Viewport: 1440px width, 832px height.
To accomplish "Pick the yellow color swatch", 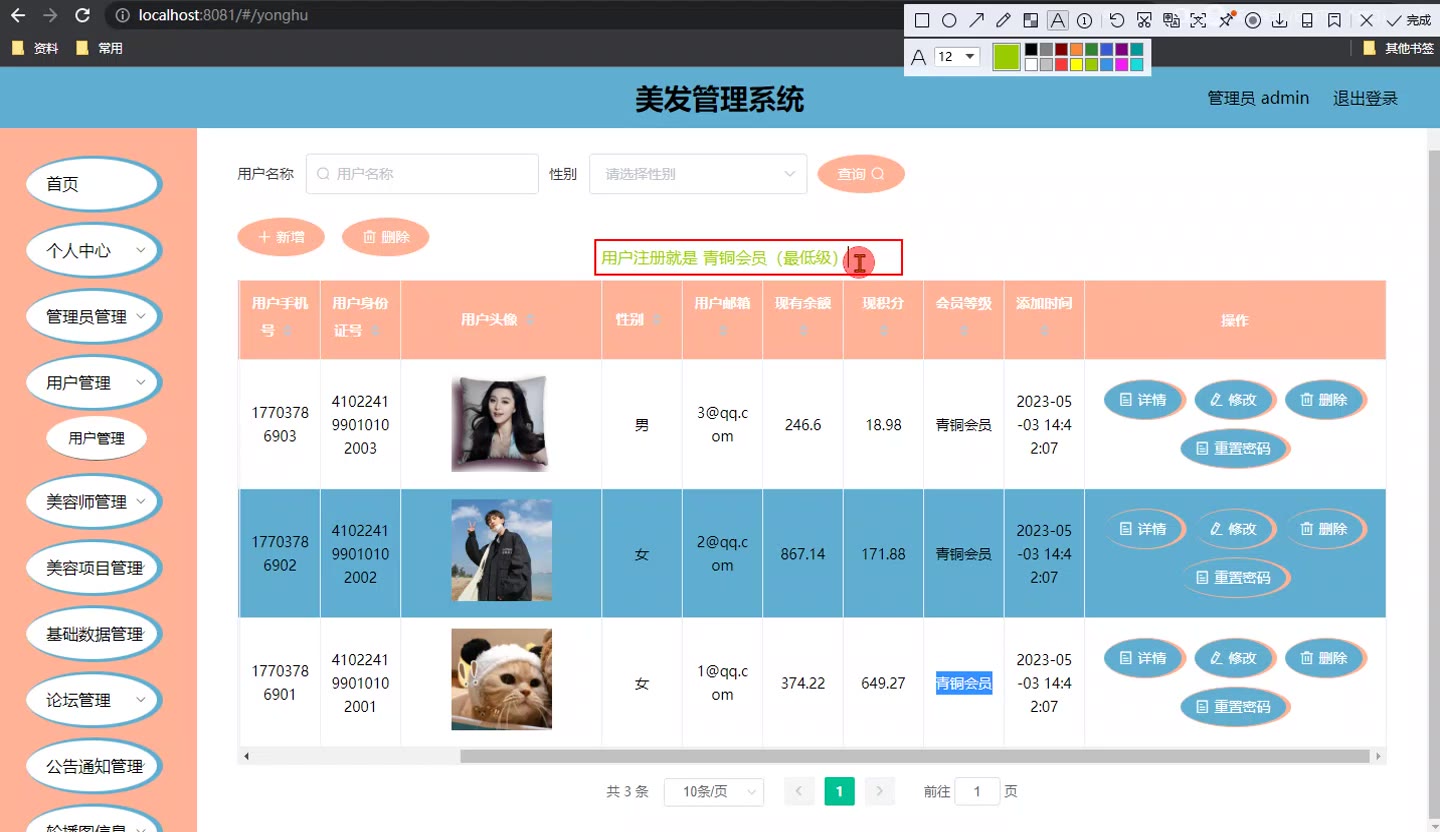I will click(1076, 65).
